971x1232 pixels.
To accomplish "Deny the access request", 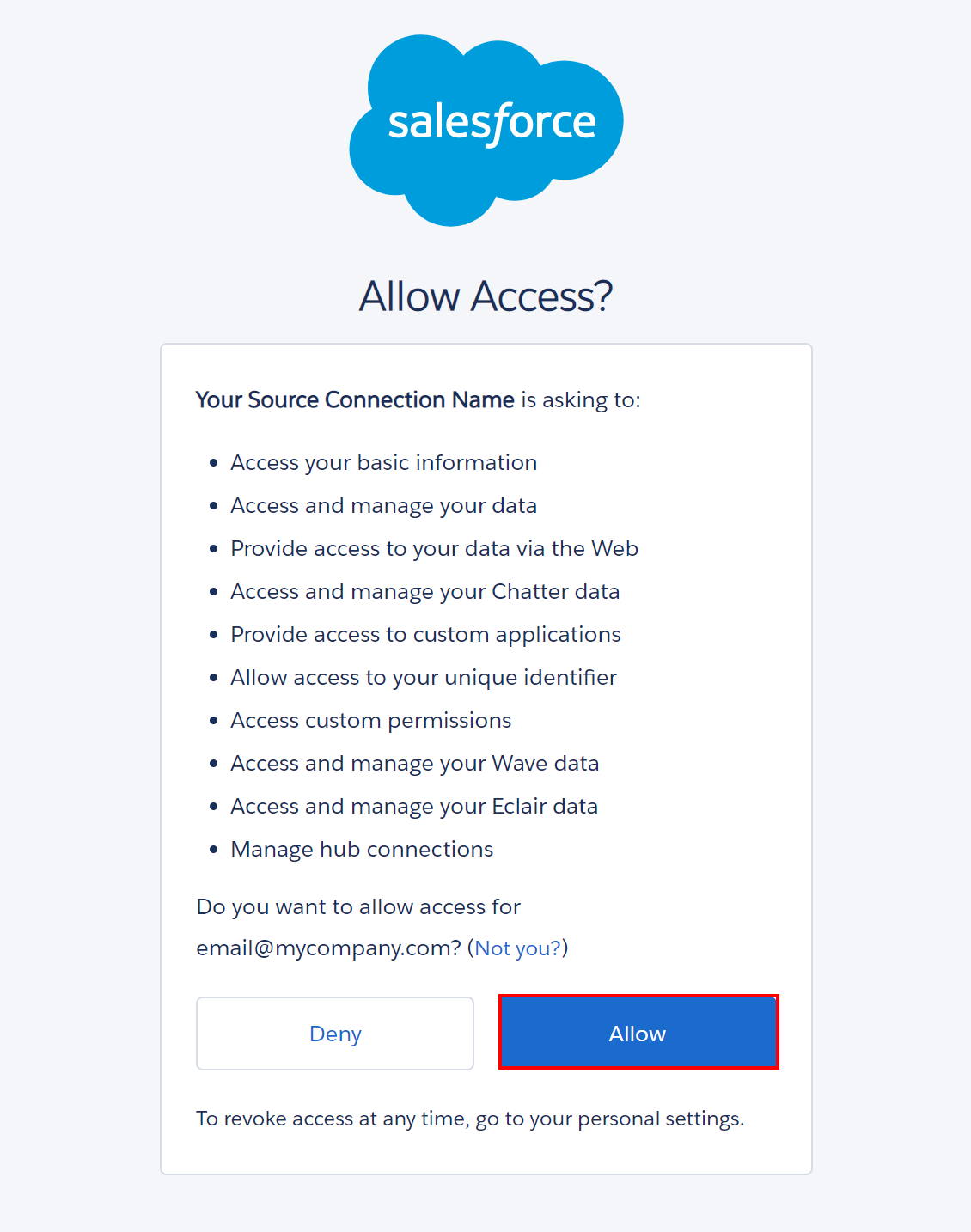I will [x=335, y=1034].
